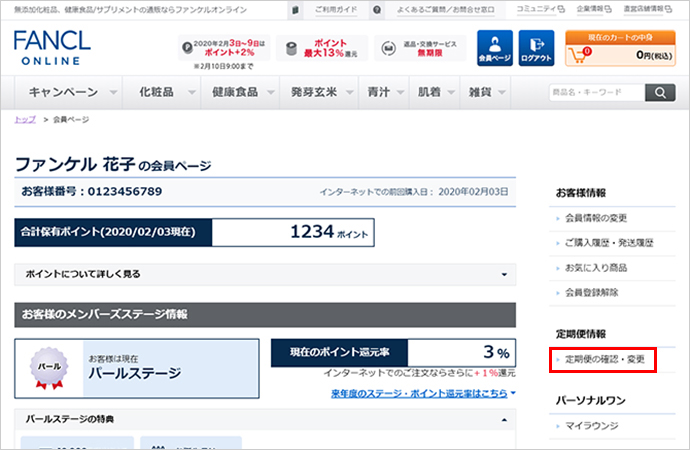Expand the 化粧品 navigation dropdown
This screenshot has width=690, height=450.
click(165, 92)
